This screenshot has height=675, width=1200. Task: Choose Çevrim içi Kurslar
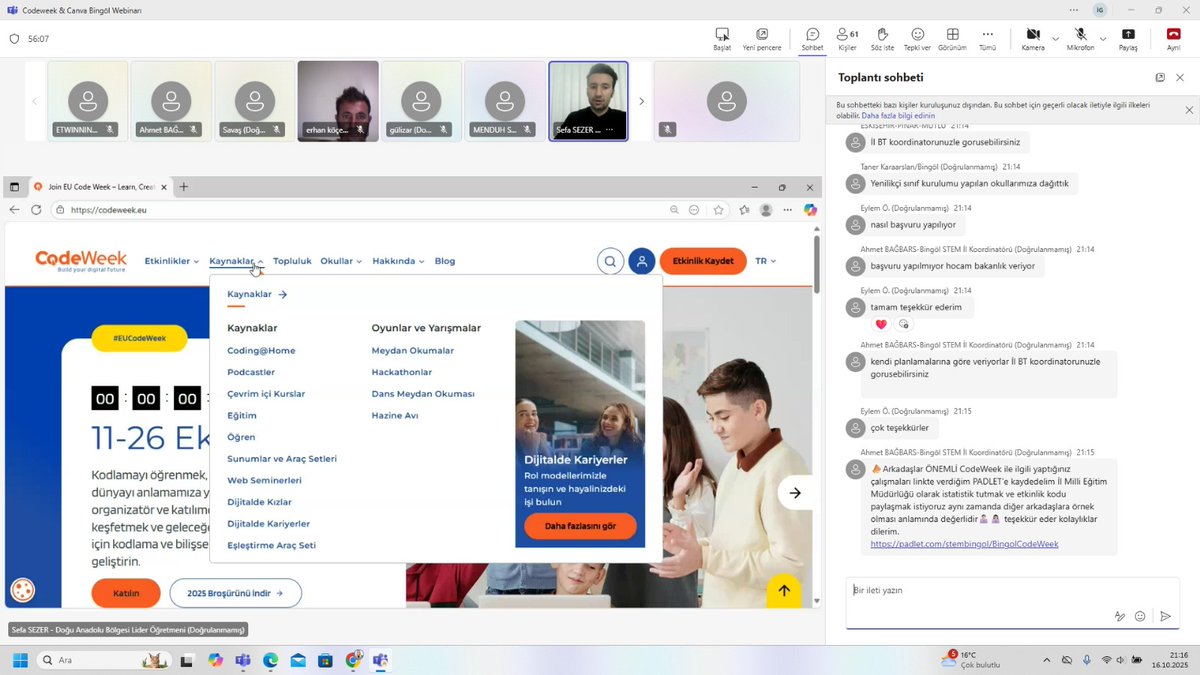point(266,394)
